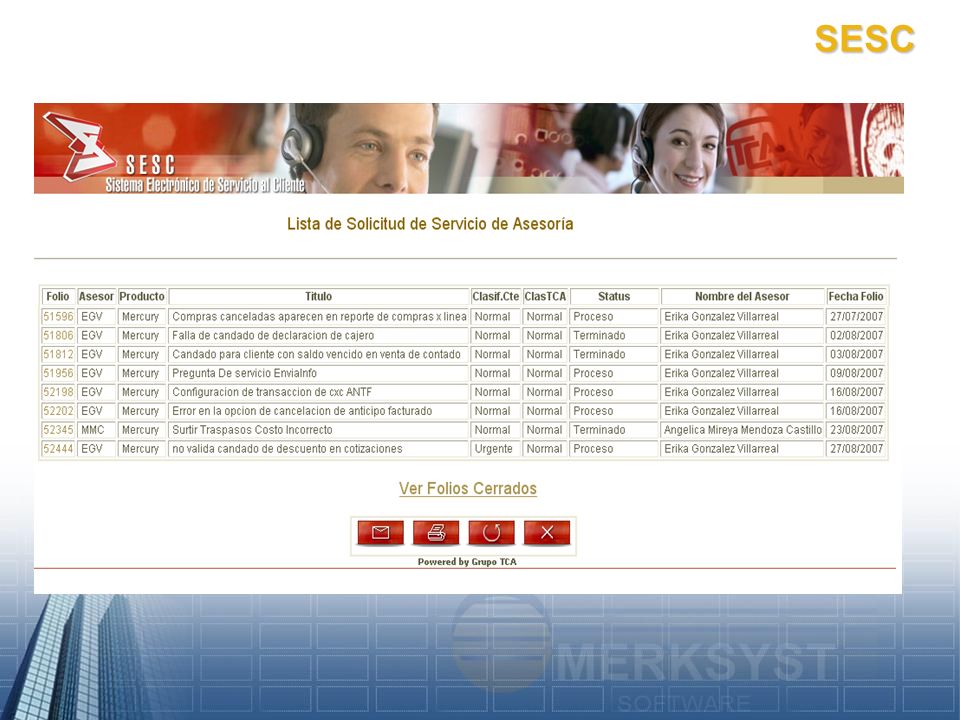Open folio 52198
This screenshot has width=960, height=720.
[58, 392]
